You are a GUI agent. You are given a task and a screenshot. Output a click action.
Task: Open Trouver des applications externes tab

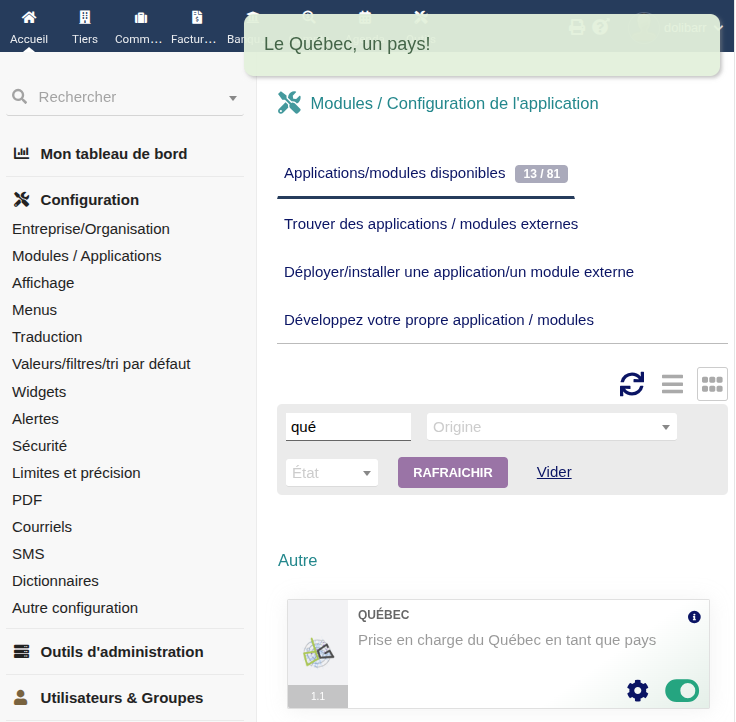point(431,224)
